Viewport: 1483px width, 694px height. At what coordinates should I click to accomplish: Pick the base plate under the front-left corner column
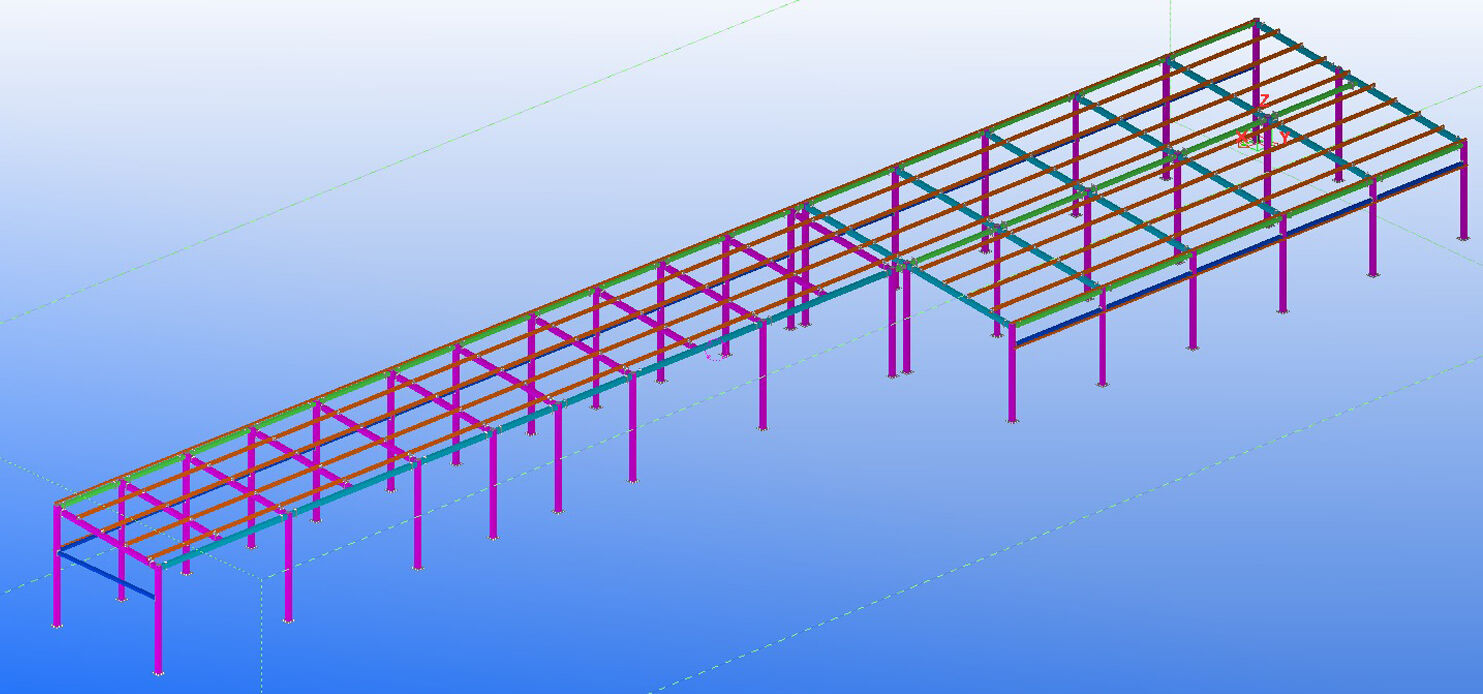coord(158,673)
